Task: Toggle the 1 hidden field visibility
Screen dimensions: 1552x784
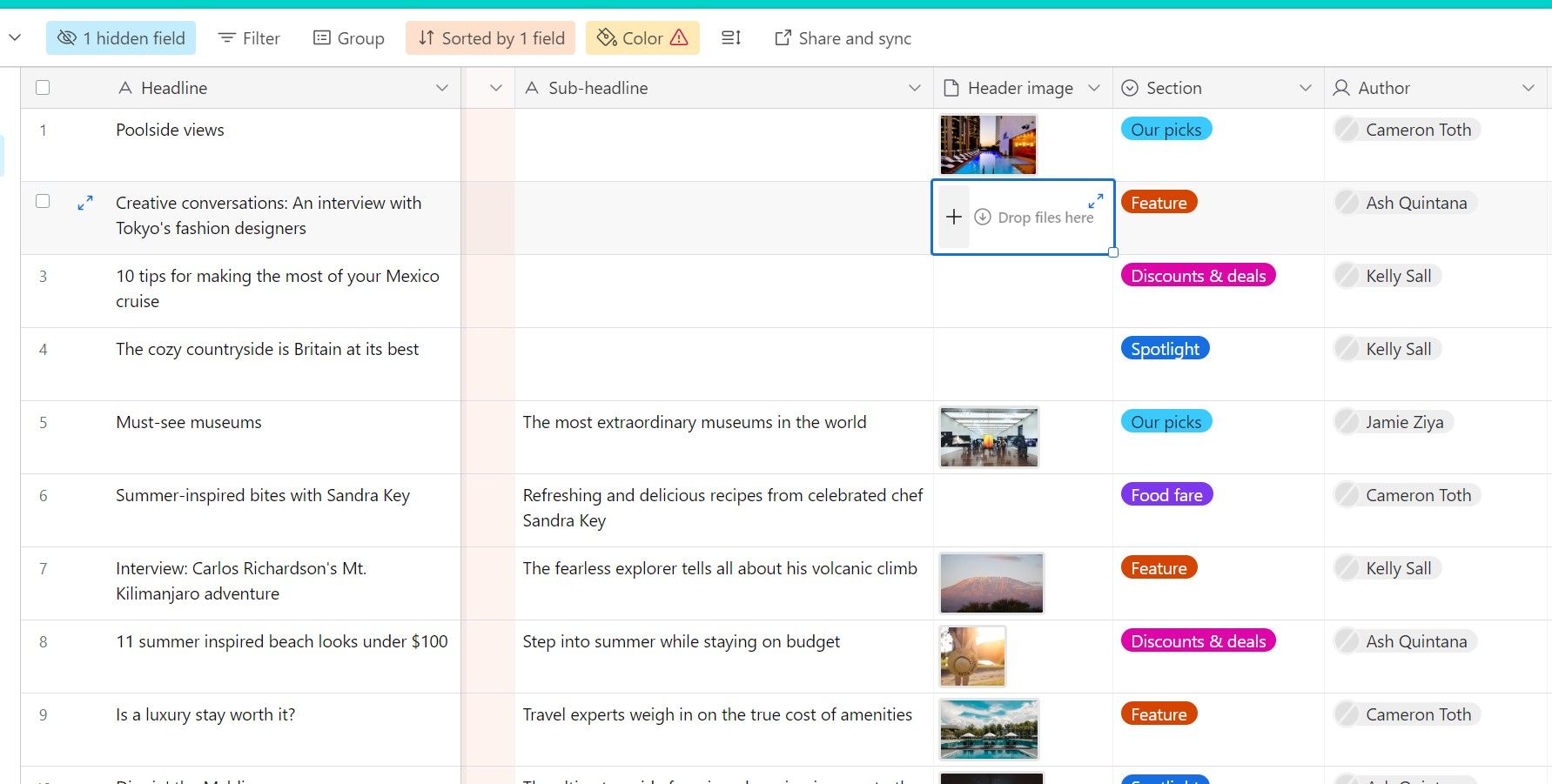Action: click(121, 37)
